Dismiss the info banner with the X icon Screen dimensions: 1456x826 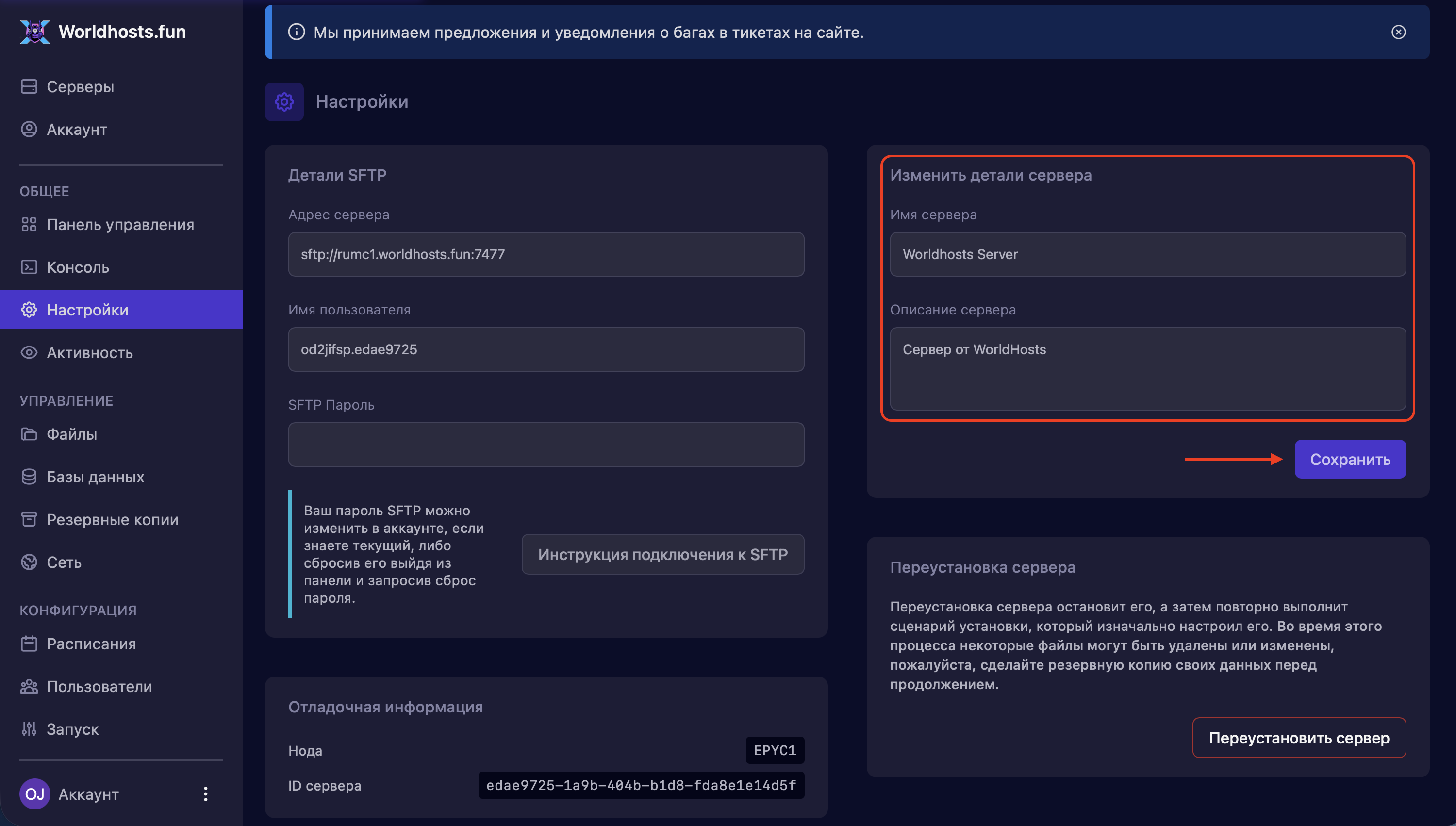[x=1398, y=33]
